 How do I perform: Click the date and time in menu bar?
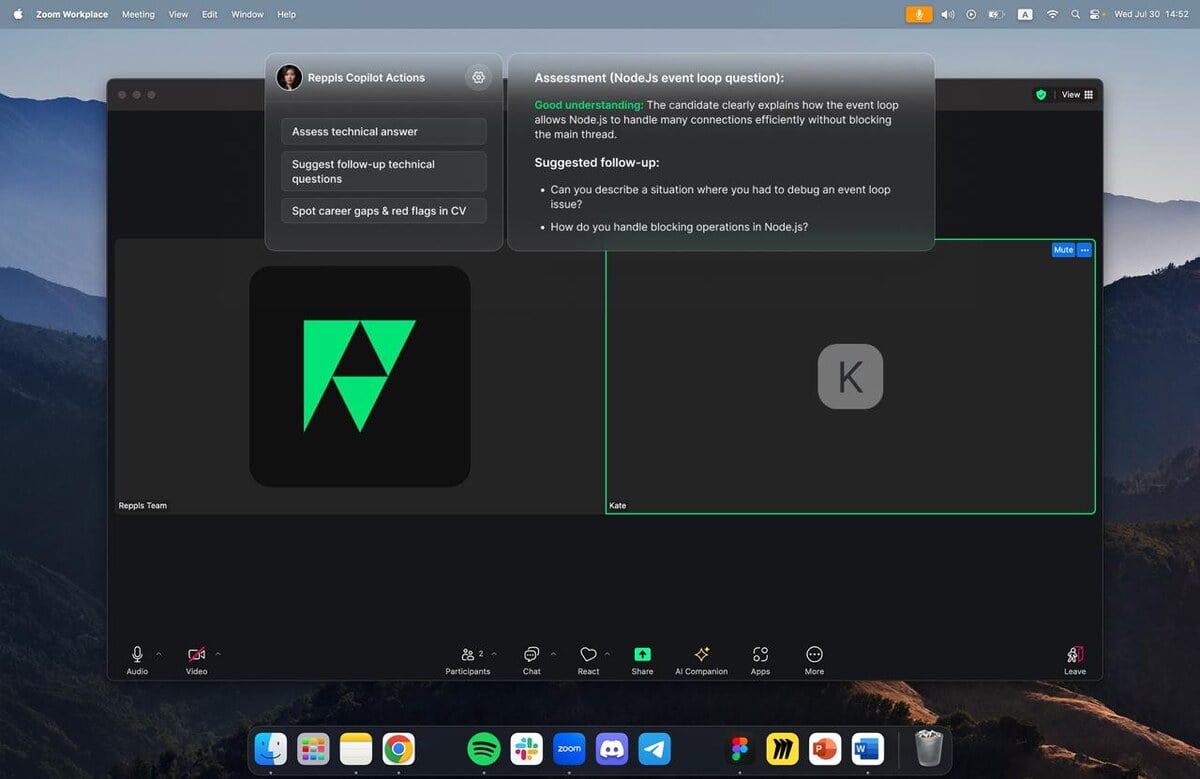(1151, 15)
